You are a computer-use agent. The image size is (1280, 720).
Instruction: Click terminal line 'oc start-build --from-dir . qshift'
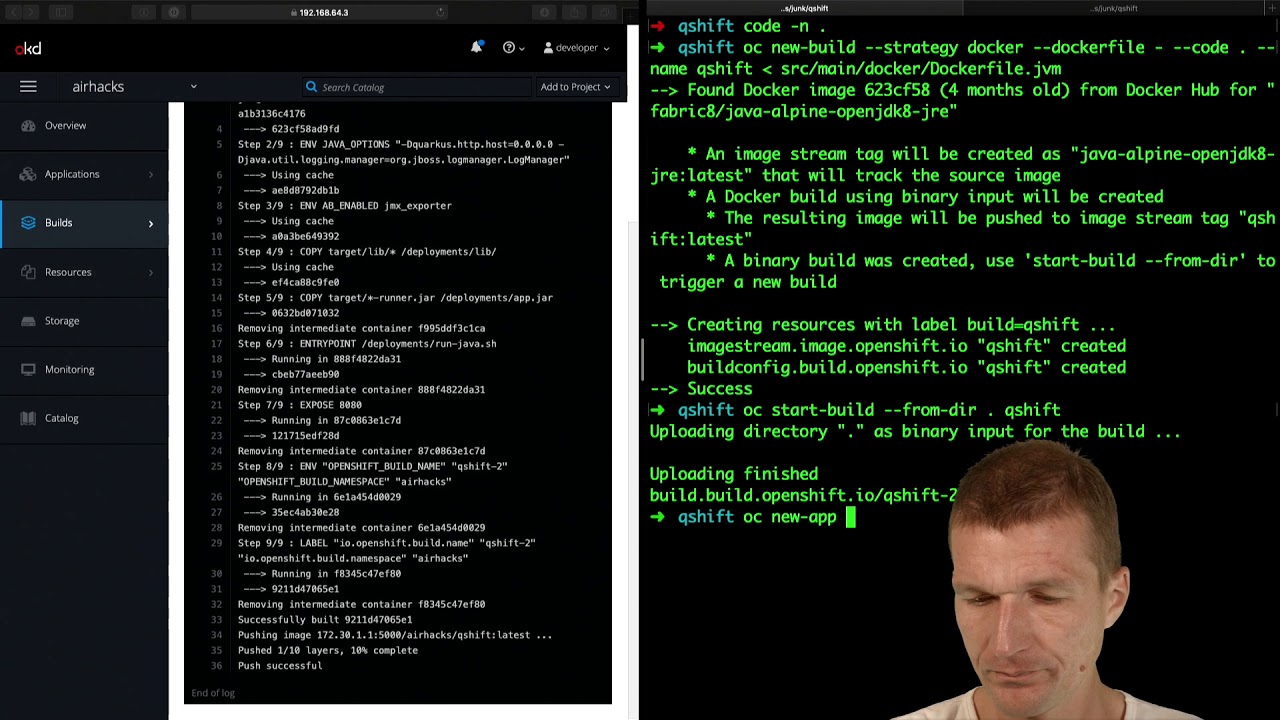pos(856,410)
